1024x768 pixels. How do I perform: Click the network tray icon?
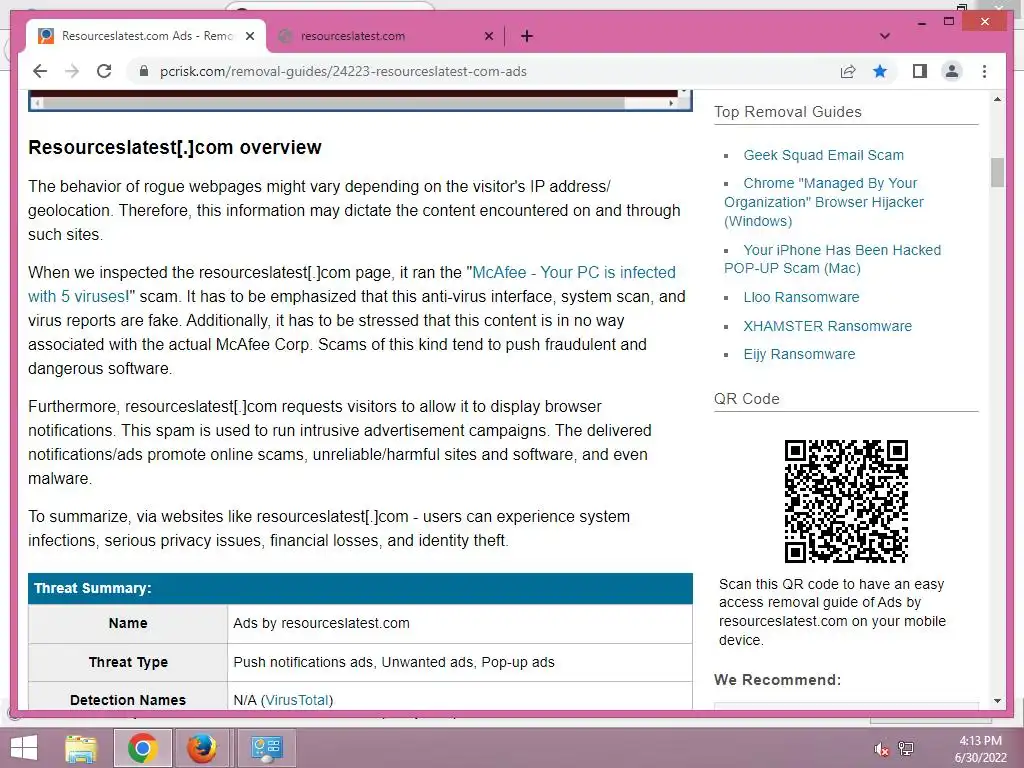click(906, 749)
